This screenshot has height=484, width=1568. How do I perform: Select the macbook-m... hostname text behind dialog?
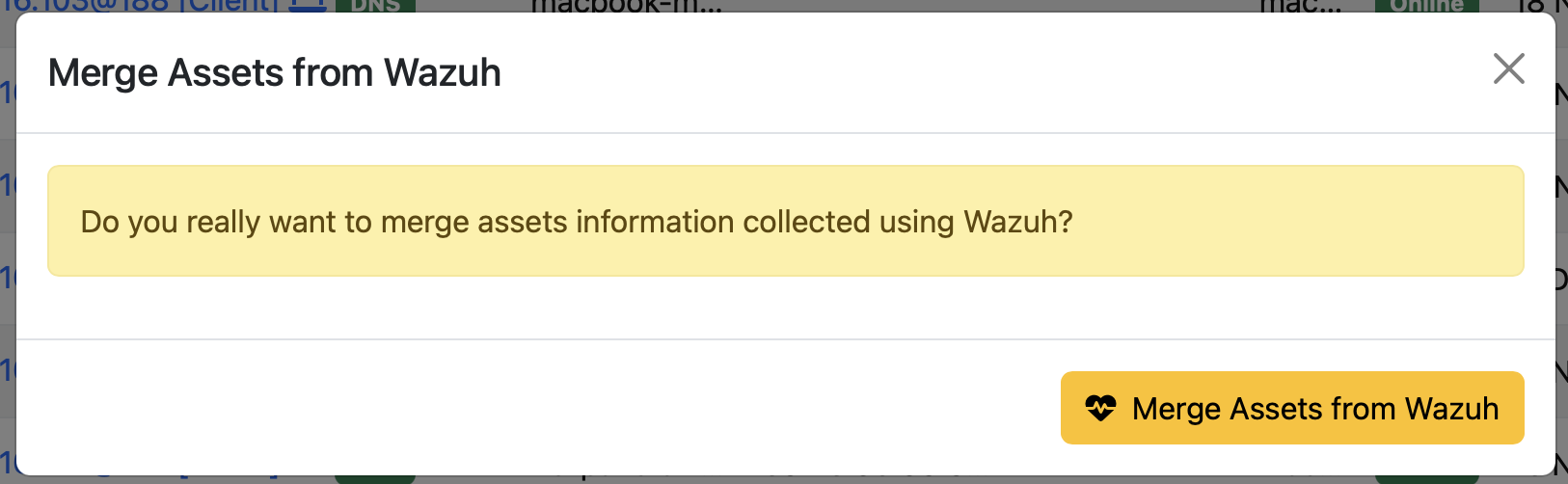click(x=625, y=6)
